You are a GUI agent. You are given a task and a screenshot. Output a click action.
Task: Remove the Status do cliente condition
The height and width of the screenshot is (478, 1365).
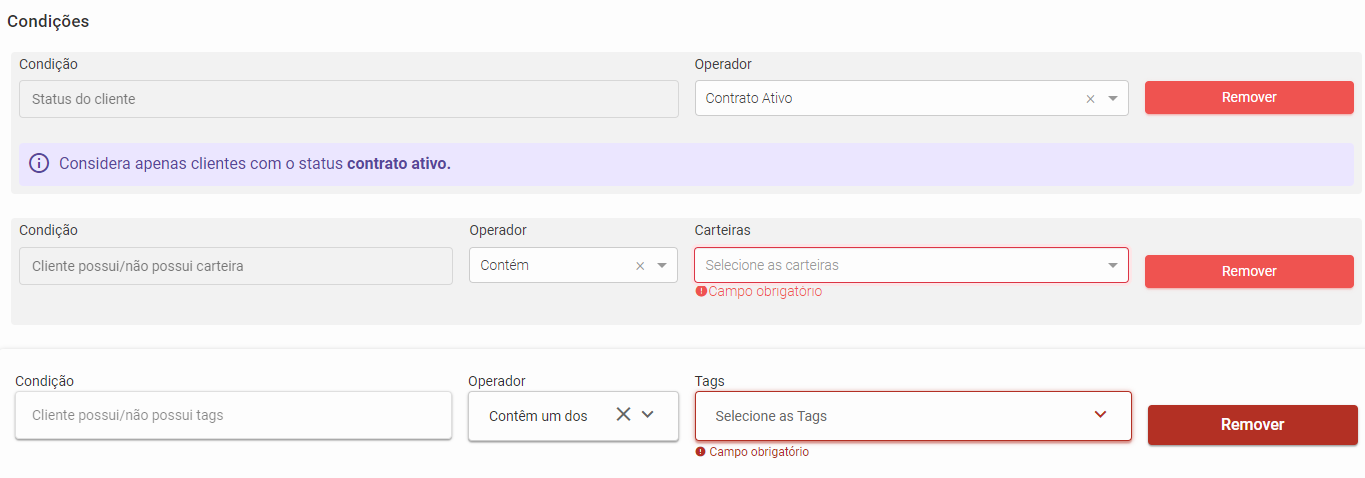tap(1249, 98)
